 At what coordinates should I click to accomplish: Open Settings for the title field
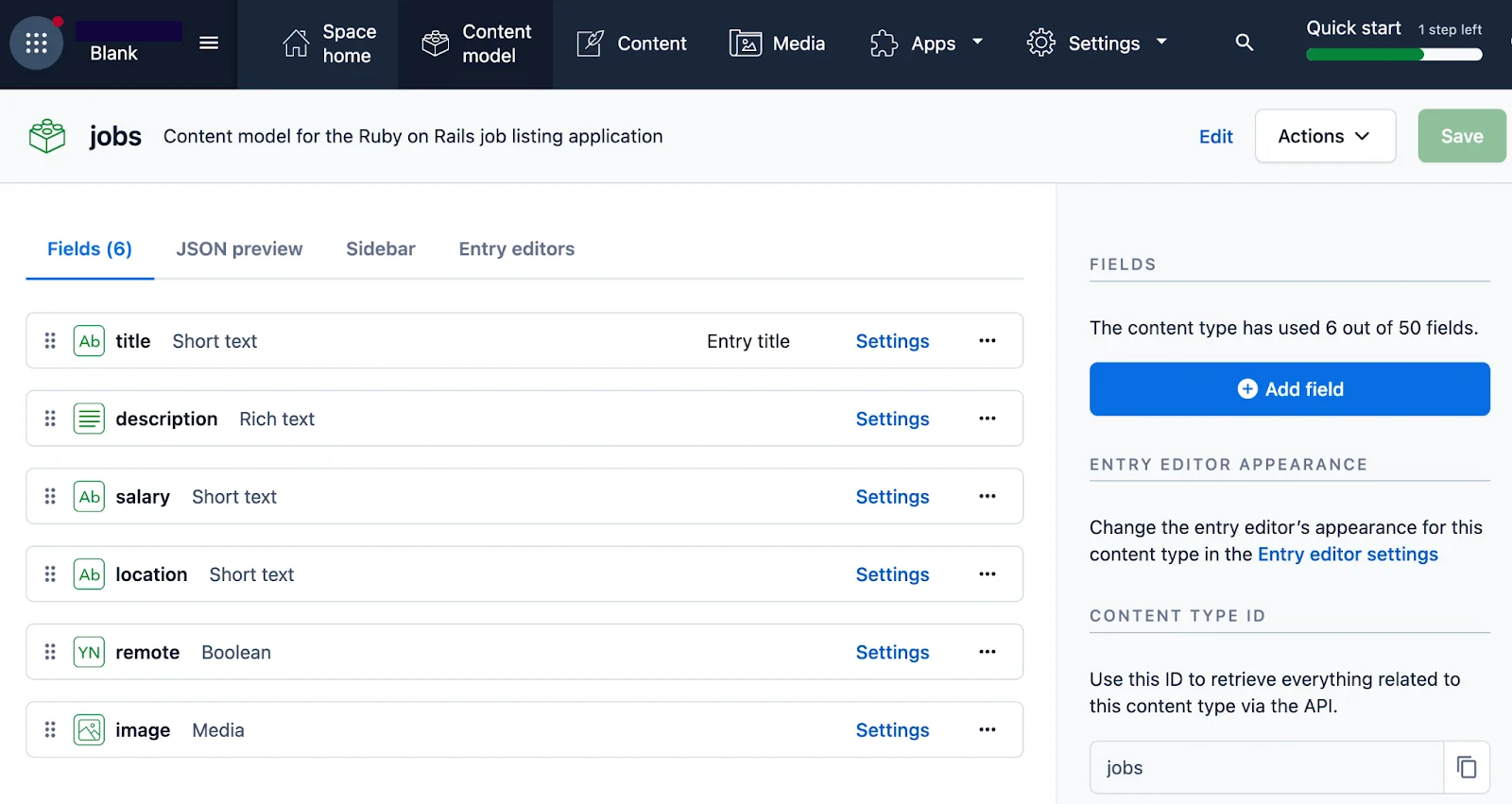(x=892, y=341)
